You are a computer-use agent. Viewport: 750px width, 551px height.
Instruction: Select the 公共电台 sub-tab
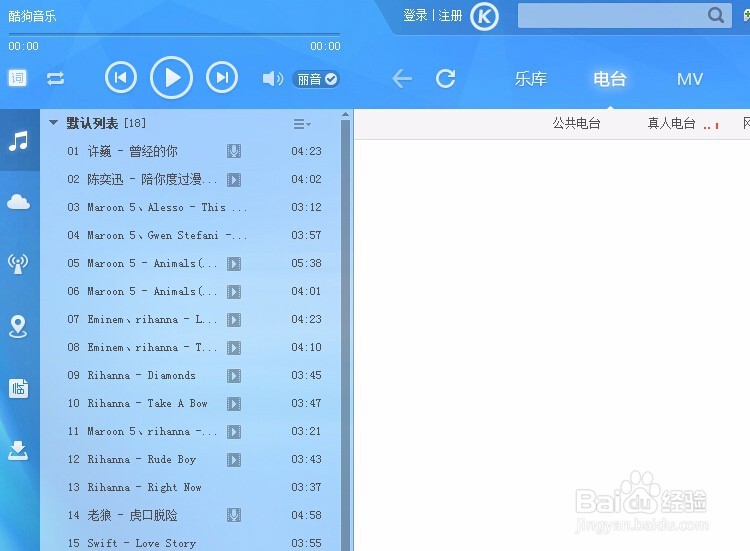pyautogui.click(x=576, y=123)
